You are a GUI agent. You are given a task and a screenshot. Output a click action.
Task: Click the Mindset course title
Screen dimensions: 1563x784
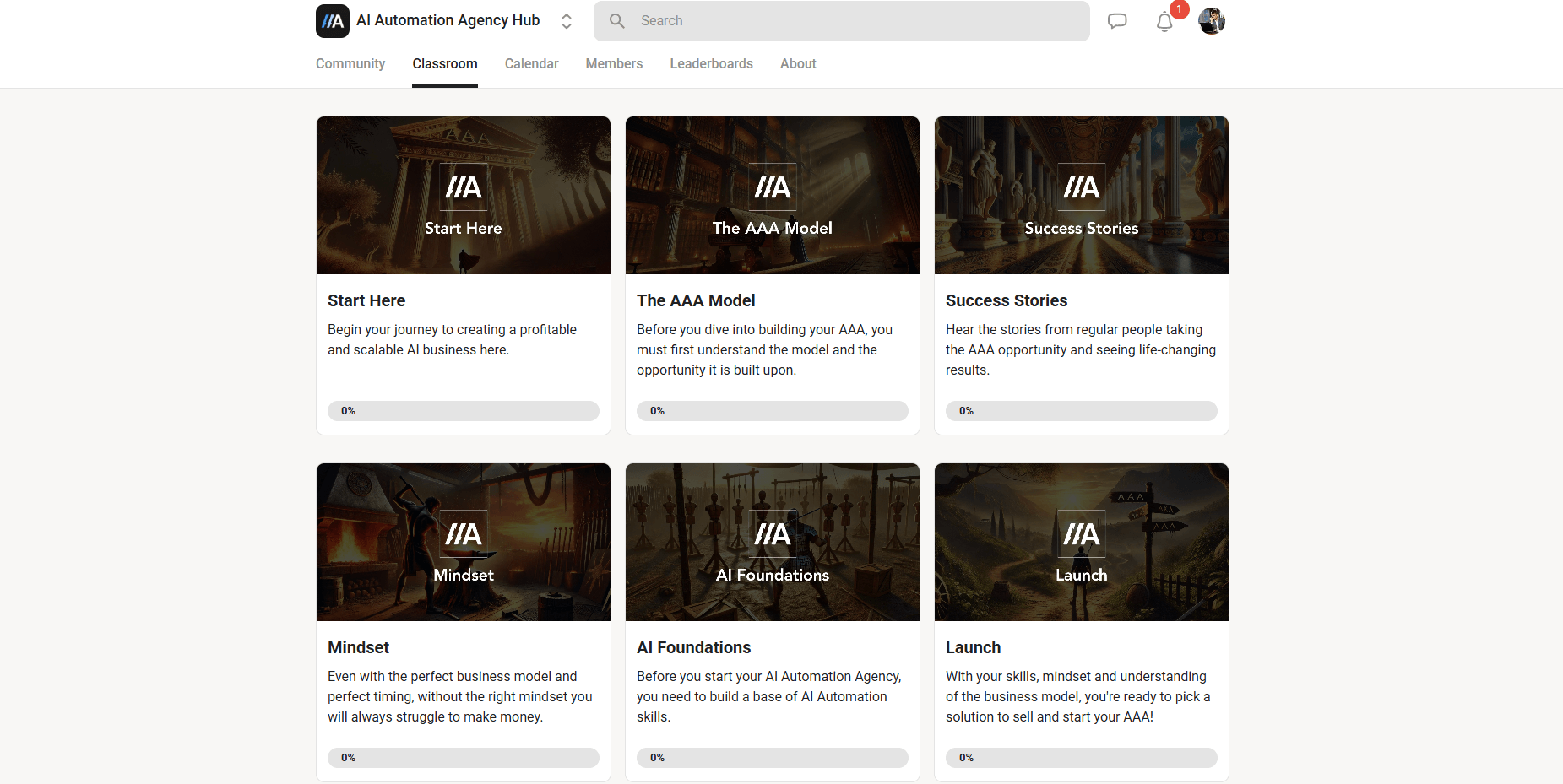click(358, 647)
